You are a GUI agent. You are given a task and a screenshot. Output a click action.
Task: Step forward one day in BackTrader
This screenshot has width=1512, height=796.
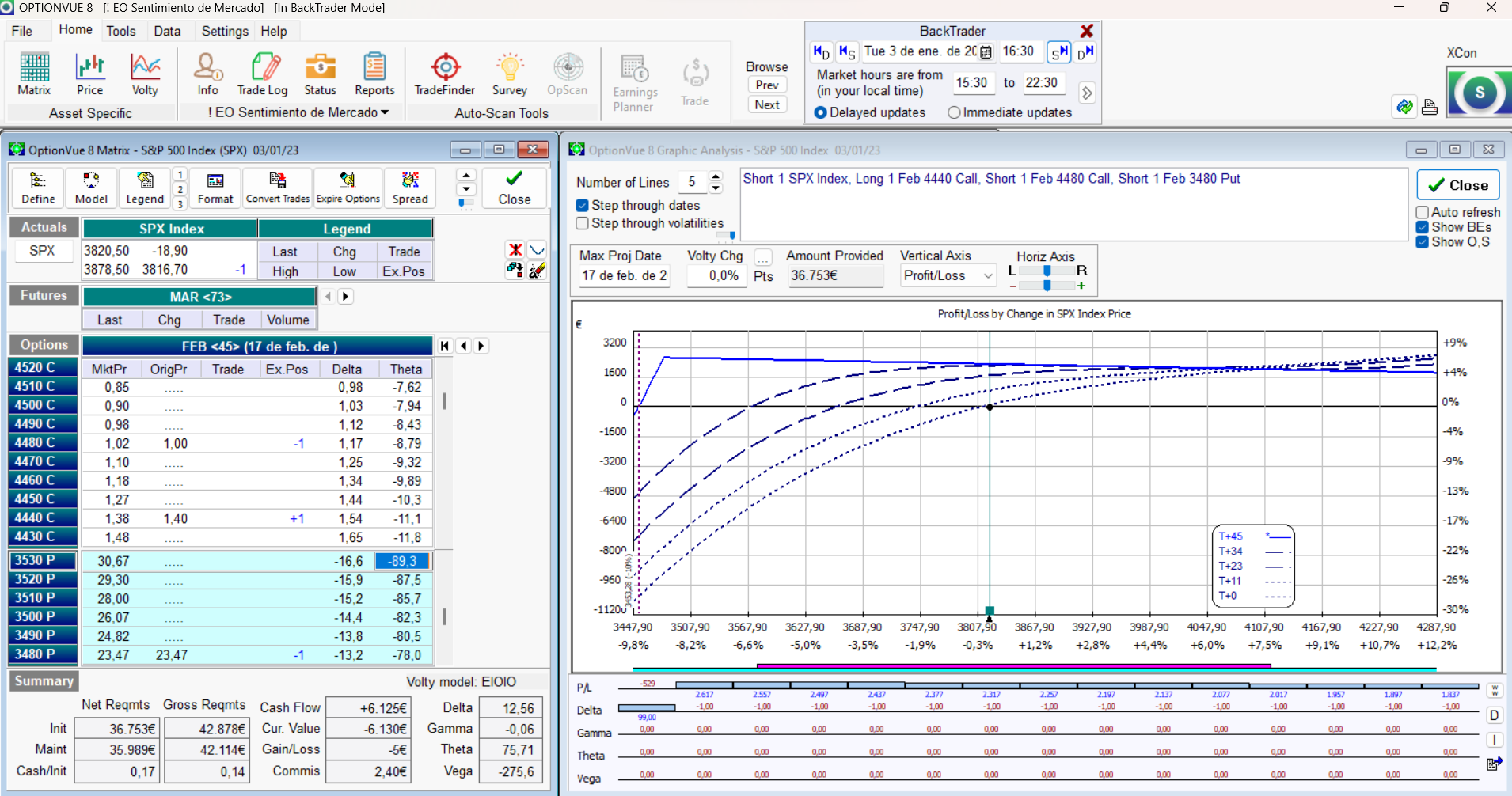pyautogui.click(x=1086, y=52)
